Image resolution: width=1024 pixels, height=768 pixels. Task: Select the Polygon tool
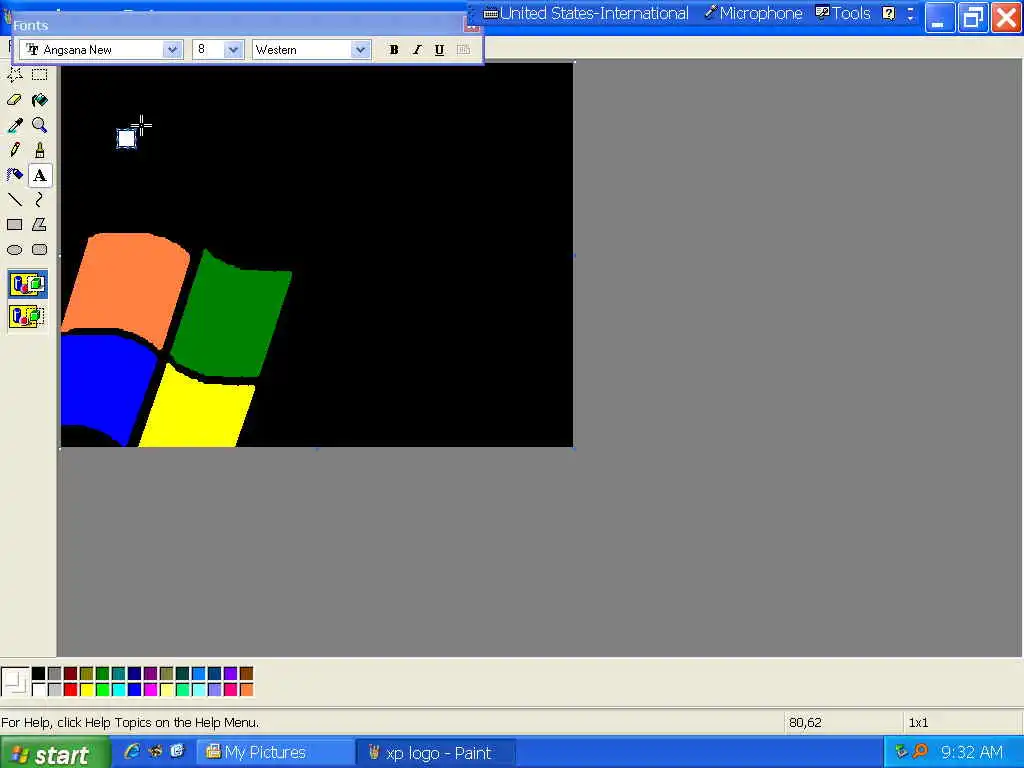click(x=39, y=225)
